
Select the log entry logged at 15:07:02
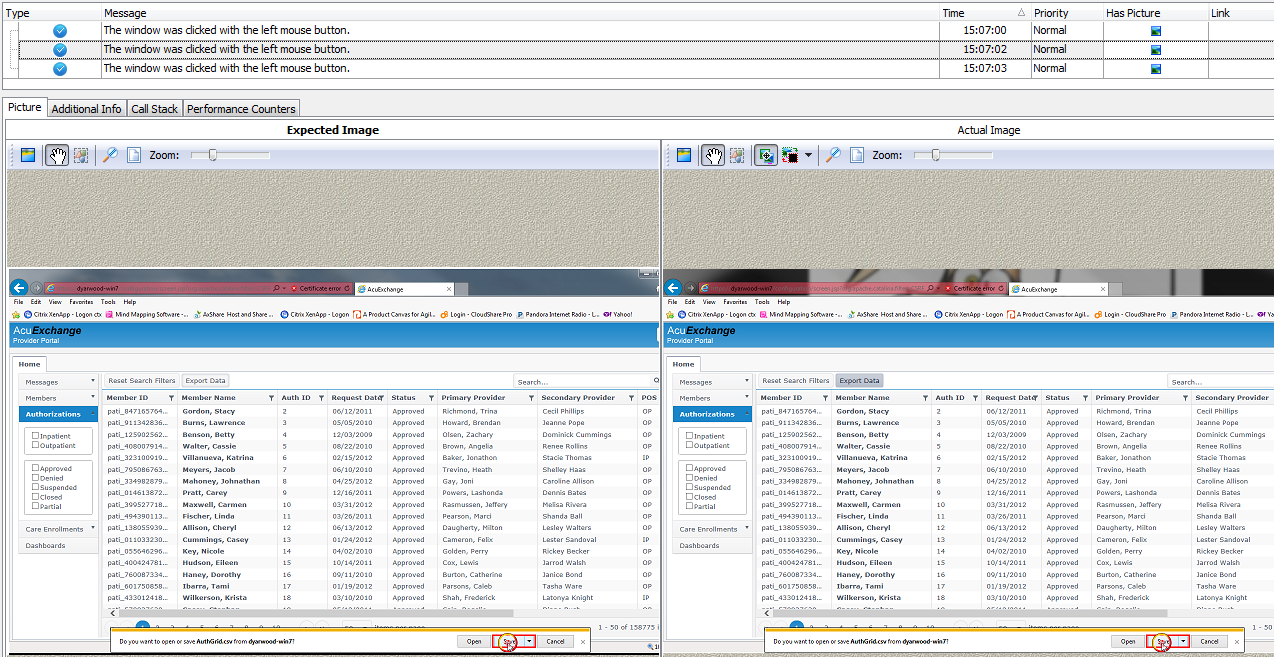point(500,49)
